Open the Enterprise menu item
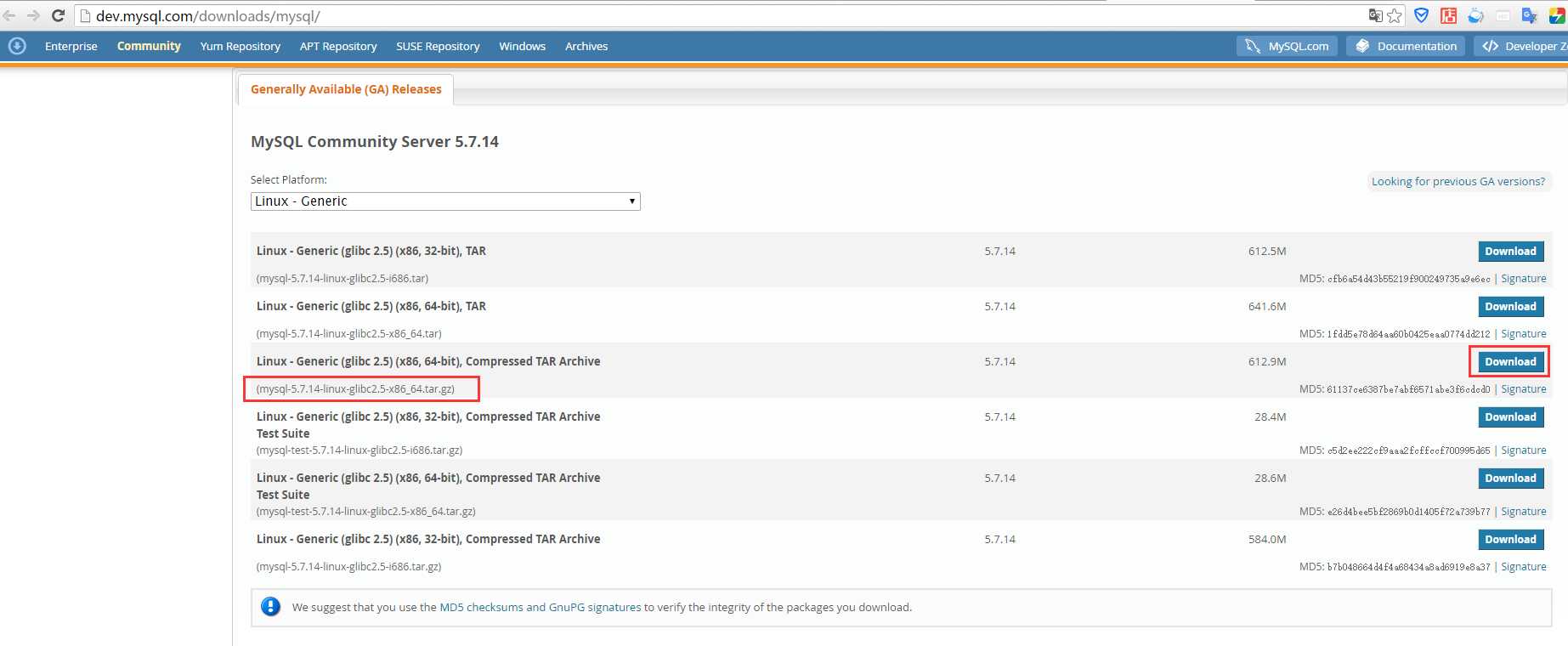Screen dimensions: 1568x646 (71, 46)
